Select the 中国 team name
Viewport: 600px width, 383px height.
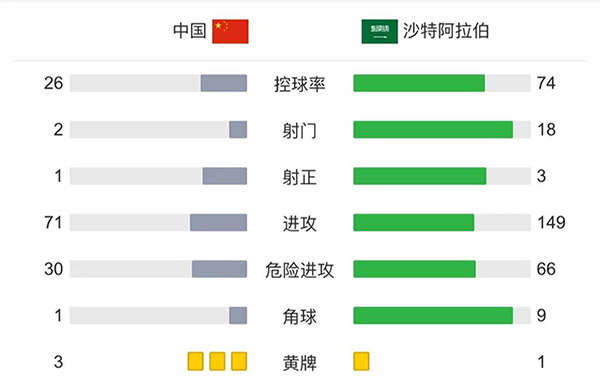(189, 31)
